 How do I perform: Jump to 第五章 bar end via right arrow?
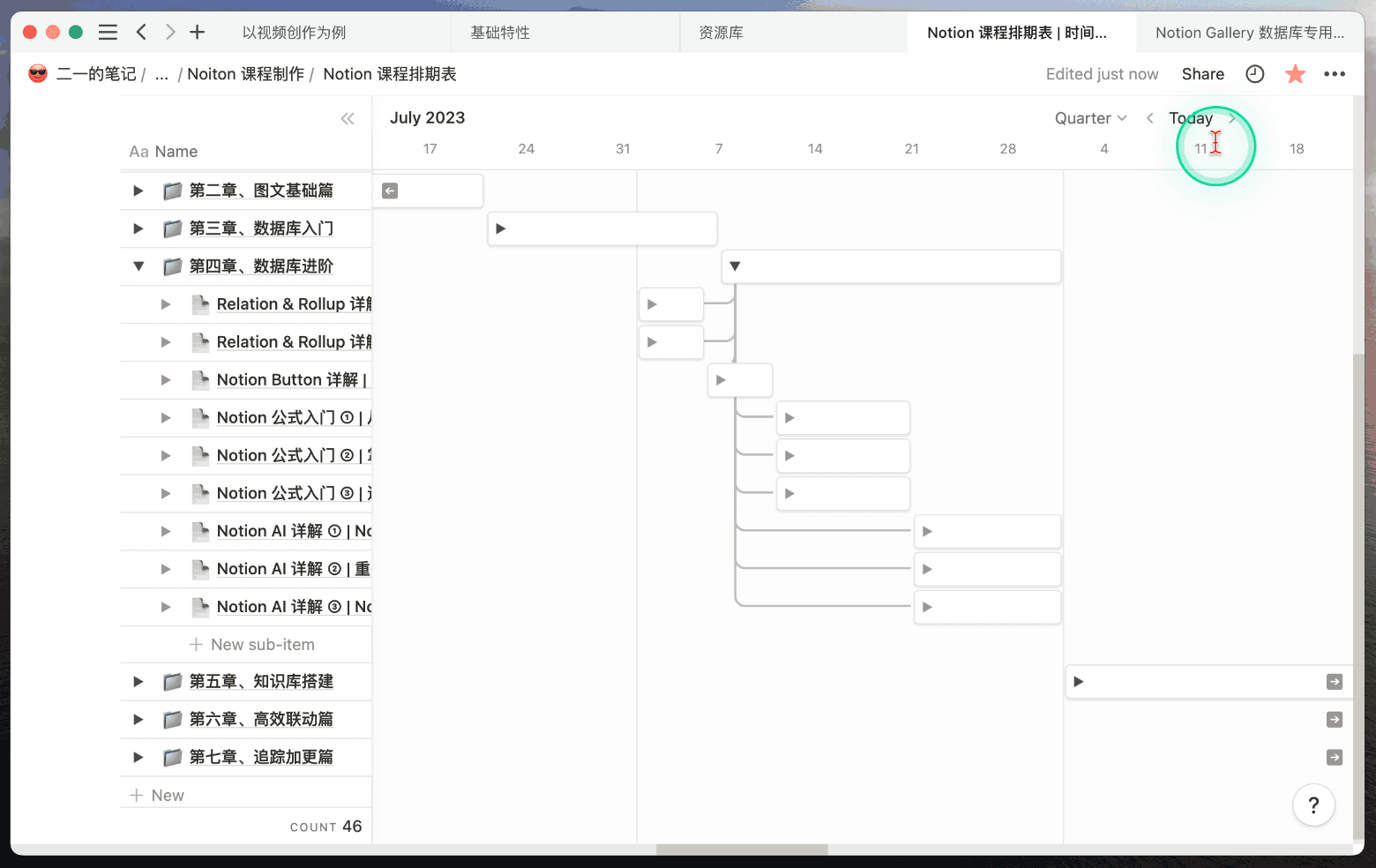pos(1335,682)
